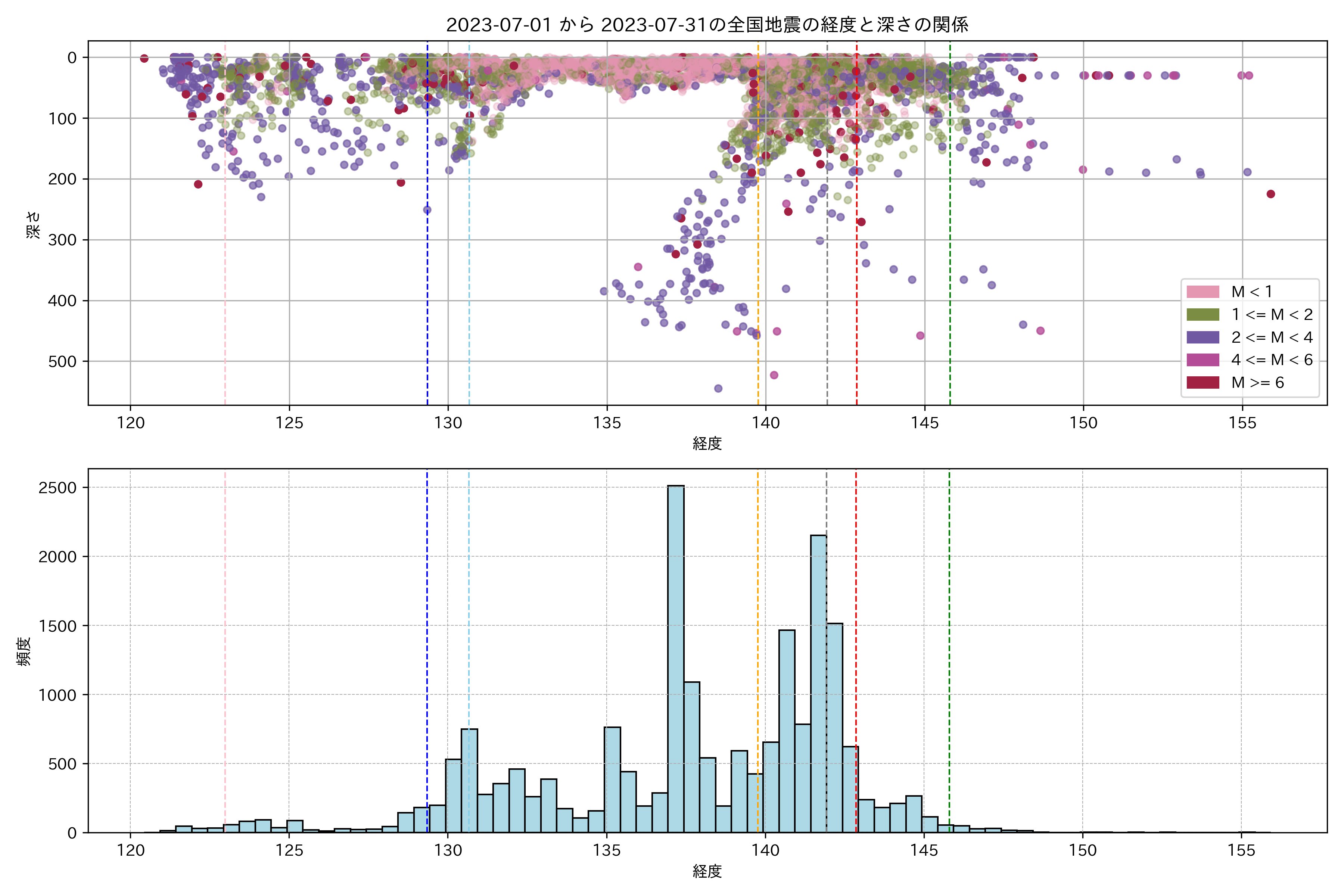Click the 経度 label under the histogram
Image resolution: width=1344 pixels, height=896 pixels.
[x=707, y=871]
